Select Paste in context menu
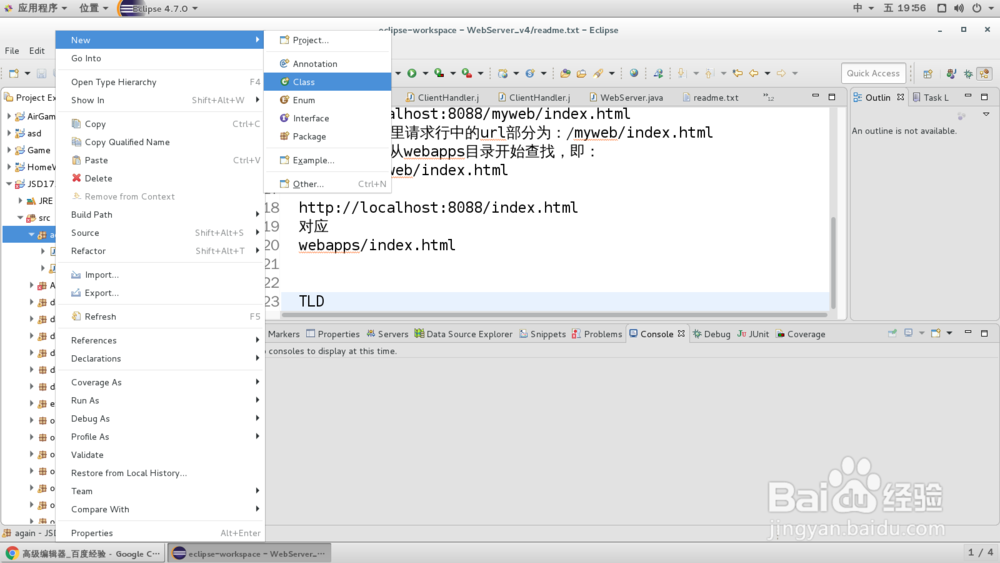The height and width of the screenshot is (563, 1000). click(159, 160)
